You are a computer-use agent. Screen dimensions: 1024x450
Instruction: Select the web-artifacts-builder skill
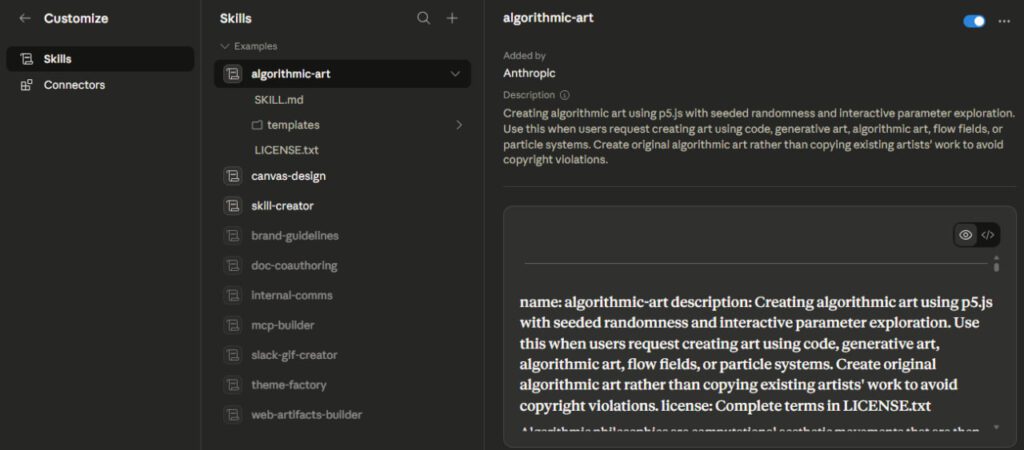(x=306, y=414)
